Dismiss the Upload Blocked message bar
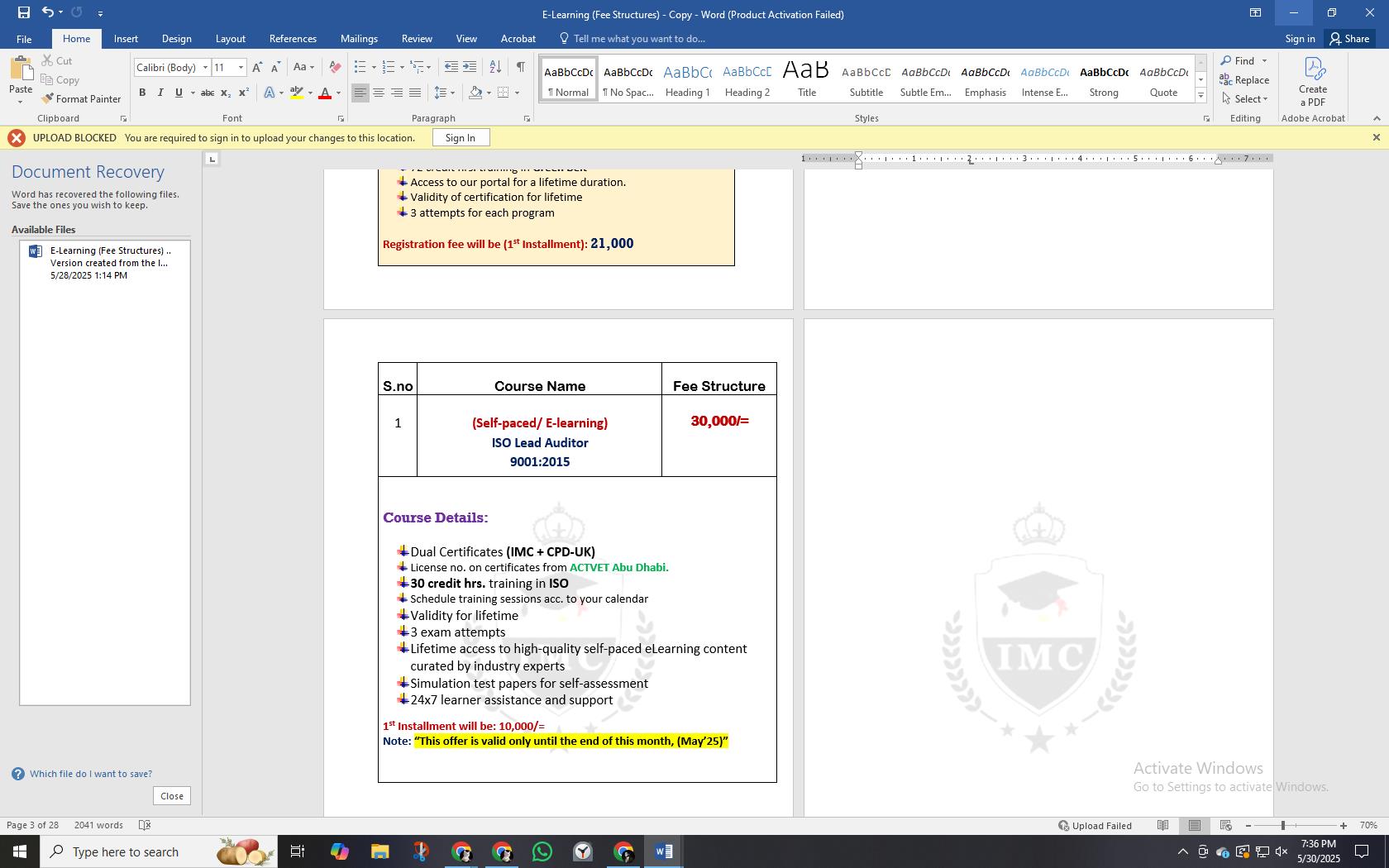Screen dimensions: 1389x868 click(1376, 137)
